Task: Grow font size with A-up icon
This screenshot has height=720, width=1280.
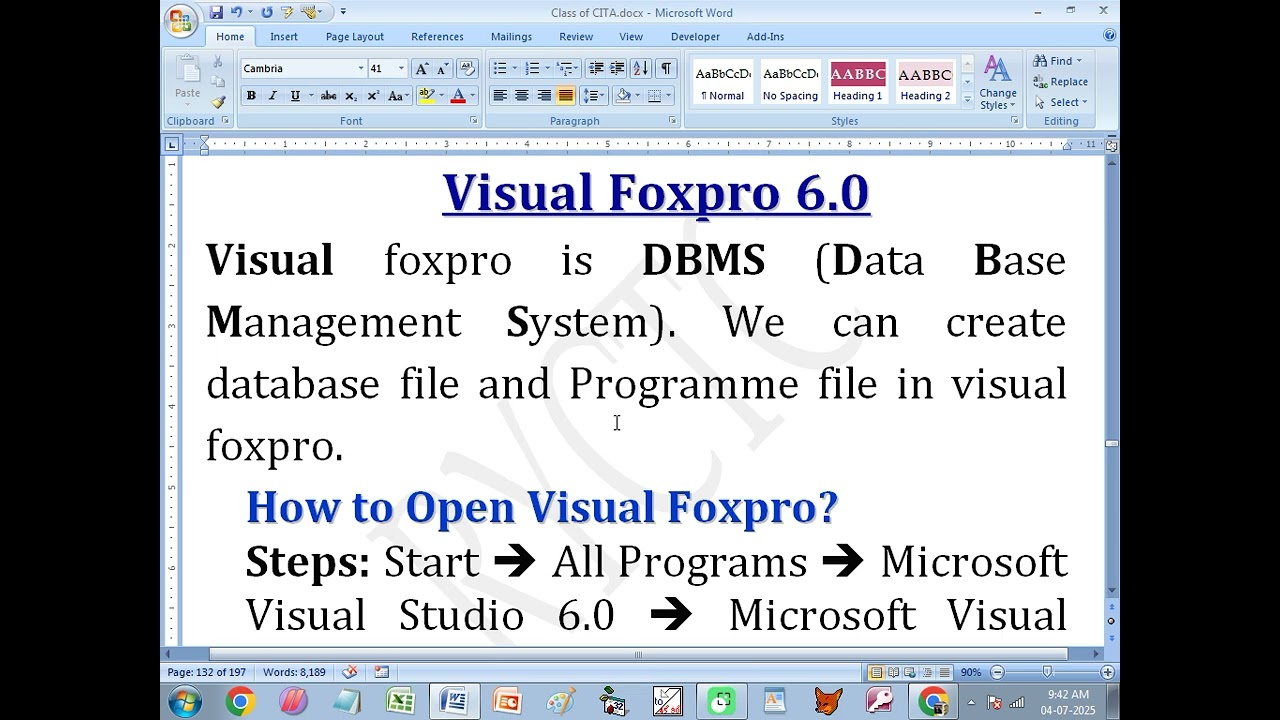Action: (x=422, y=68)
